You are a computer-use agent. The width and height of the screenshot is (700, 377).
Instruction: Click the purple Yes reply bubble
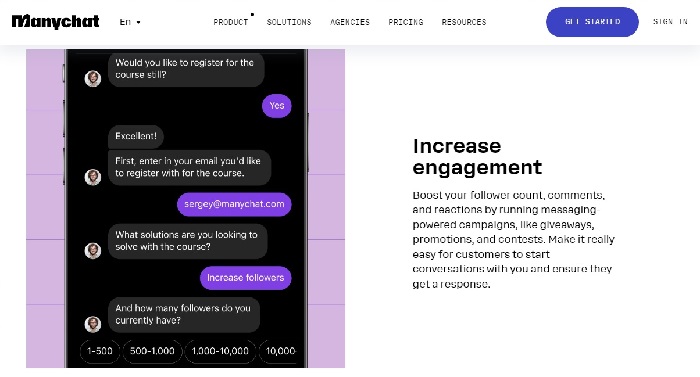coord(276,106)
